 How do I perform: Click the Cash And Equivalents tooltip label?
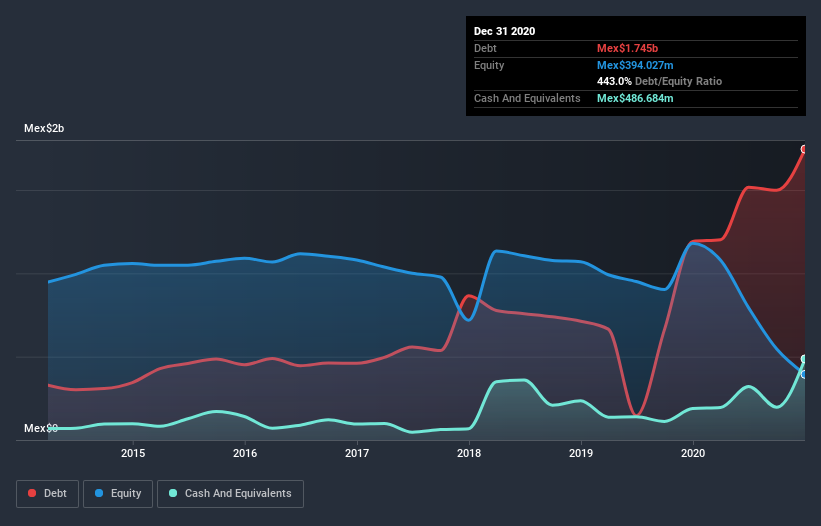pyautogui.click(x=527, y=98)
